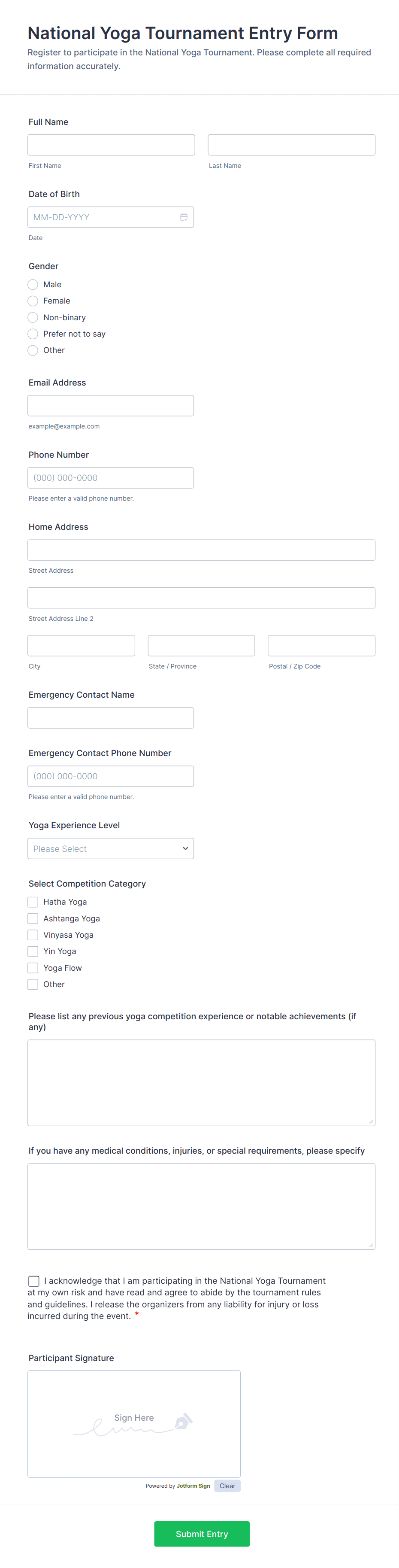This screenshot has width=399, height=1568.
Task: Focus the Last Name input box
Action: pos(291,145)
